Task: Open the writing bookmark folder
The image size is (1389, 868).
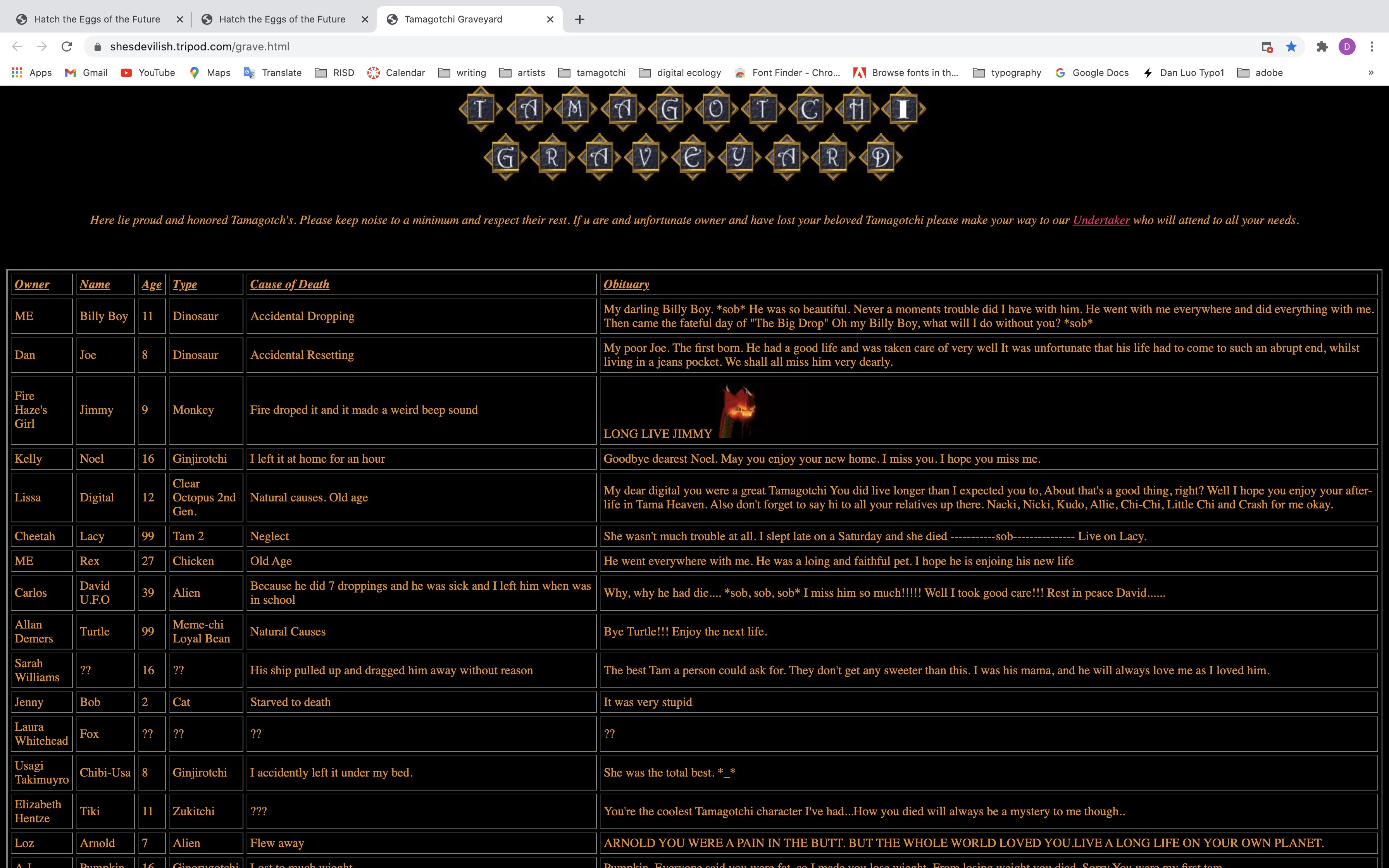Action: click(x=462, y=73)
